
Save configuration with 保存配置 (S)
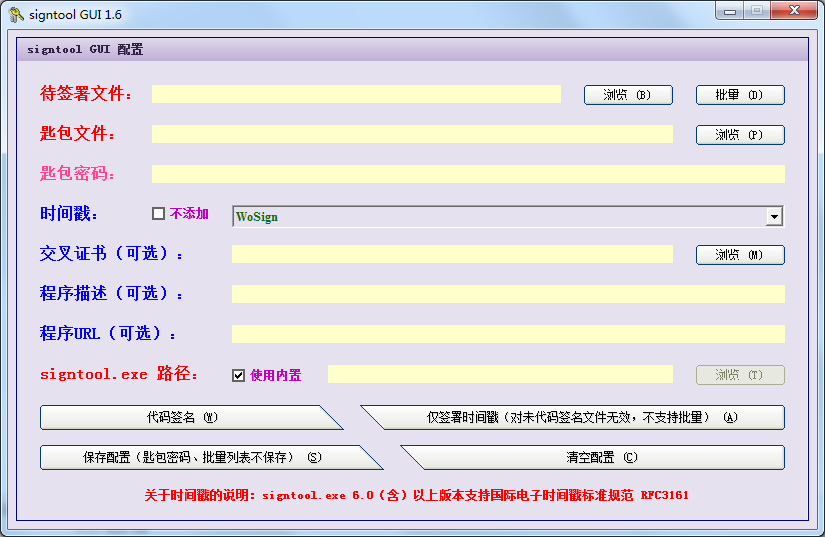coord(202,457)
